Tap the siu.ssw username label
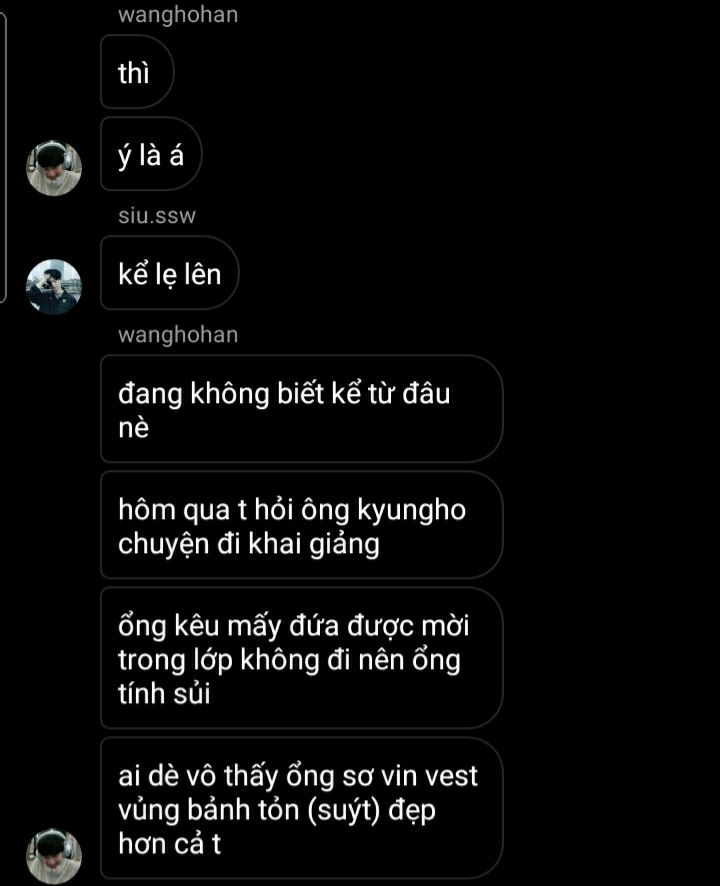 (x=157, y=215)
